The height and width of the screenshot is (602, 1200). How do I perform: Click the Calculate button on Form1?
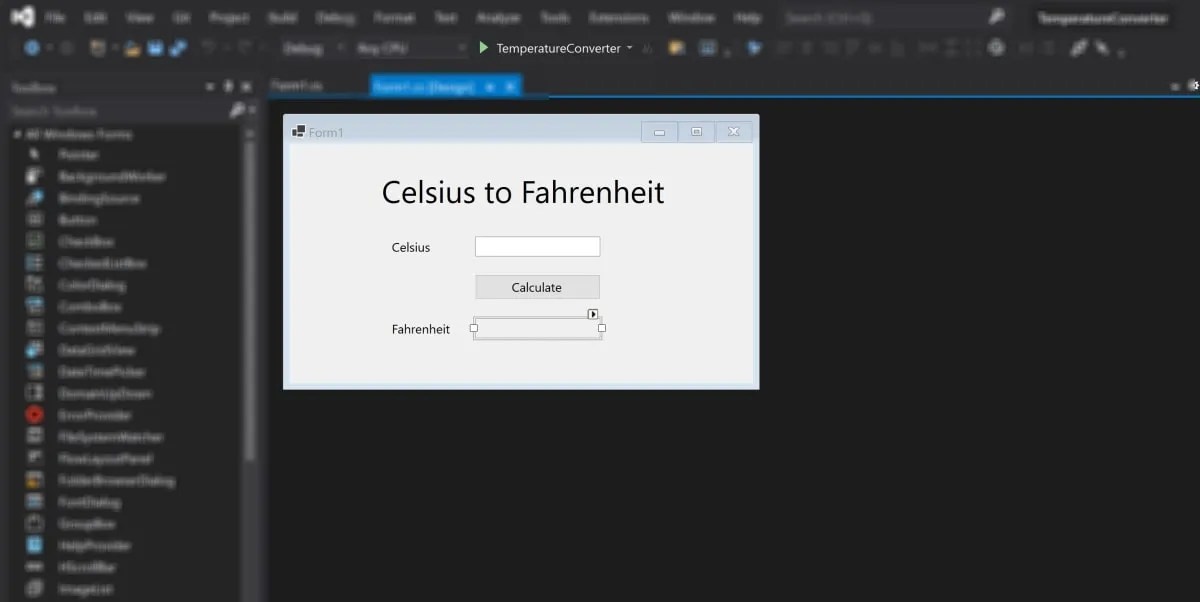537,286
